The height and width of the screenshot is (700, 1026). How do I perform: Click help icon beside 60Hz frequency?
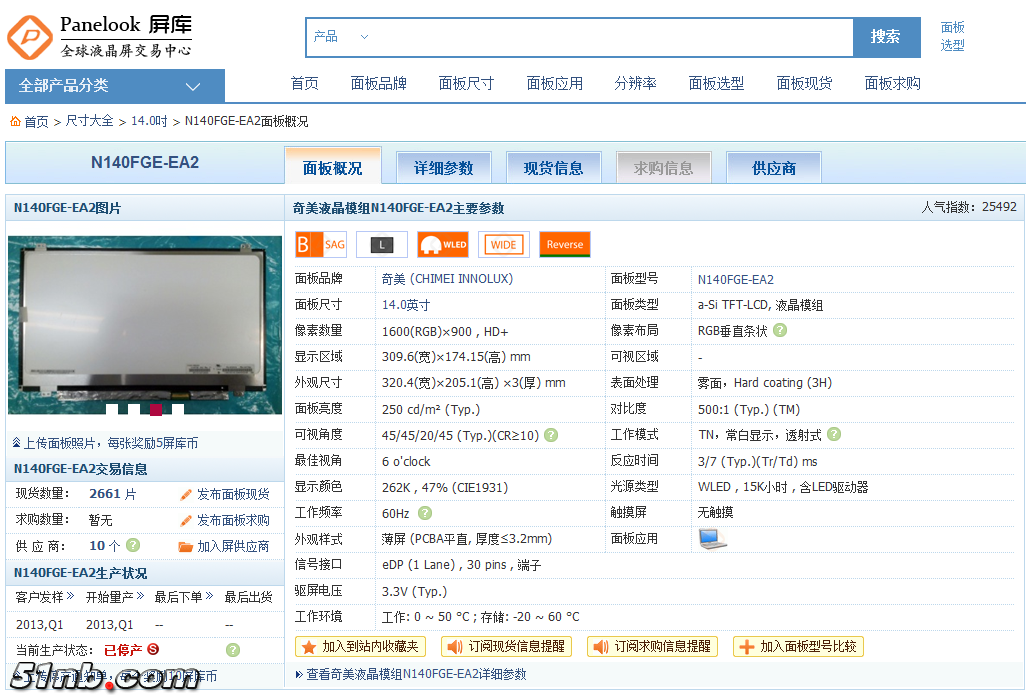click(425, 513)
